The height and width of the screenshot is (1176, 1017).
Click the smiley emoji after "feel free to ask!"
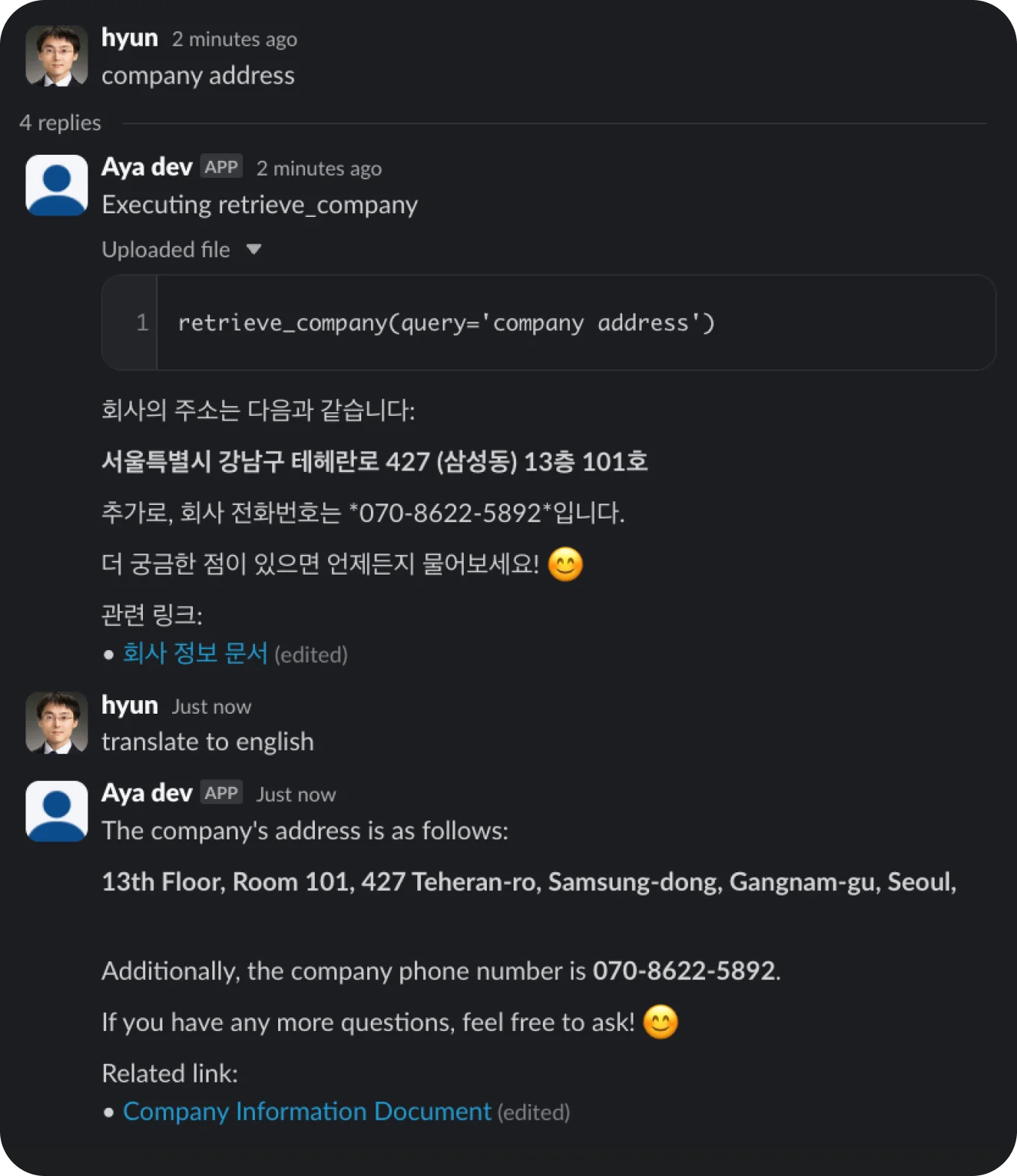pos(660,1022)
